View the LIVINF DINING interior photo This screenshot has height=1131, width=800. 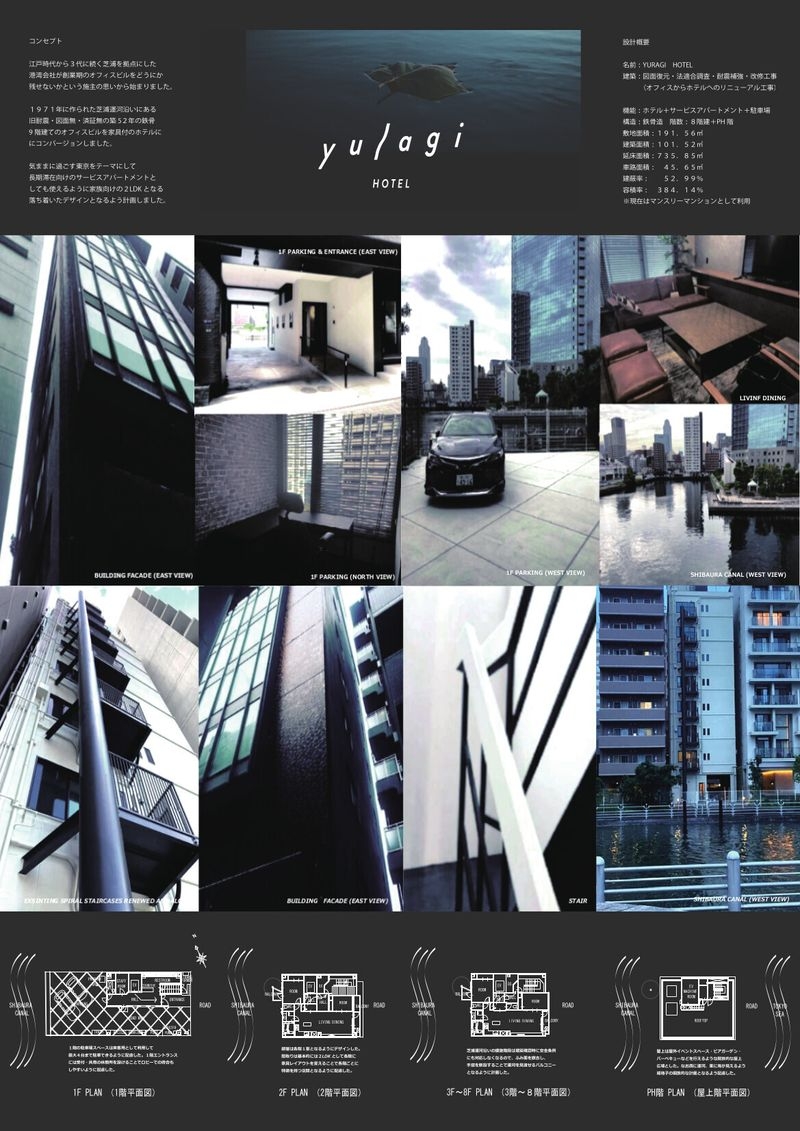pos(700,320)
